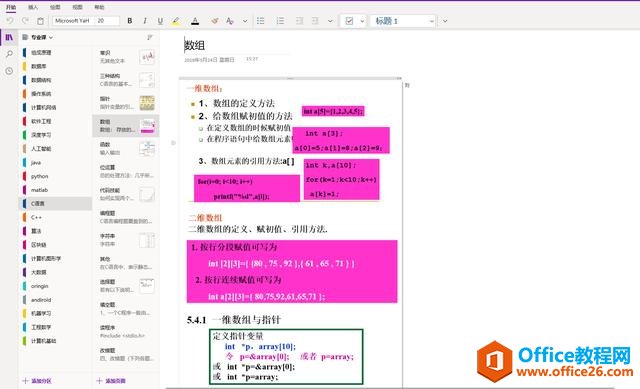Screen dimensions: 640x389
Task: Open the 改错题 page
Action: 126,354
